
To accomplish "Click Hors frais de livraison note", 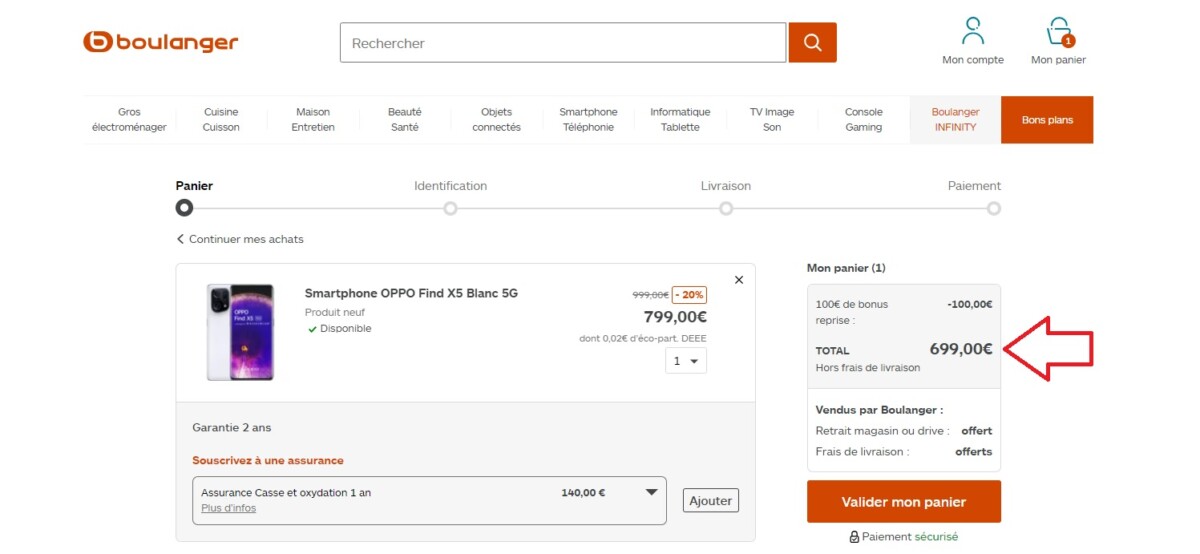I will (868, 368).
